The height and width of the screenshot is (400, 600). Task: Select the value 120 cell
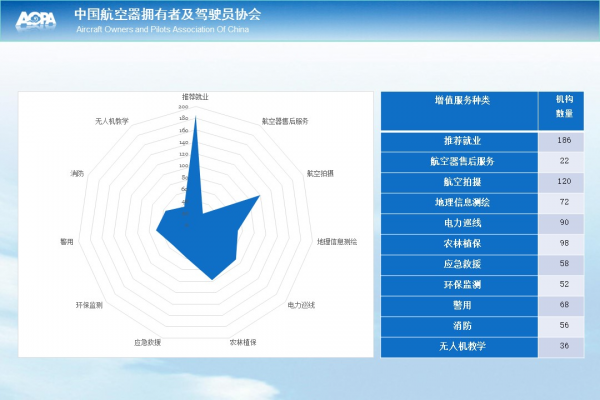[564, 181]
